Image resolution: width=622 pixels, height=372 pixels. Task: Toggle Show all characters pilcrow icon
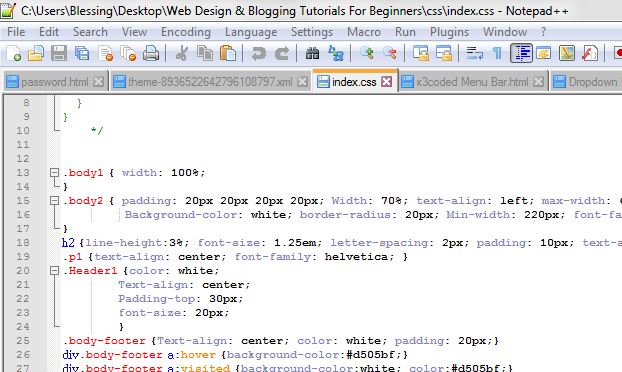click(x=497, y=53)
